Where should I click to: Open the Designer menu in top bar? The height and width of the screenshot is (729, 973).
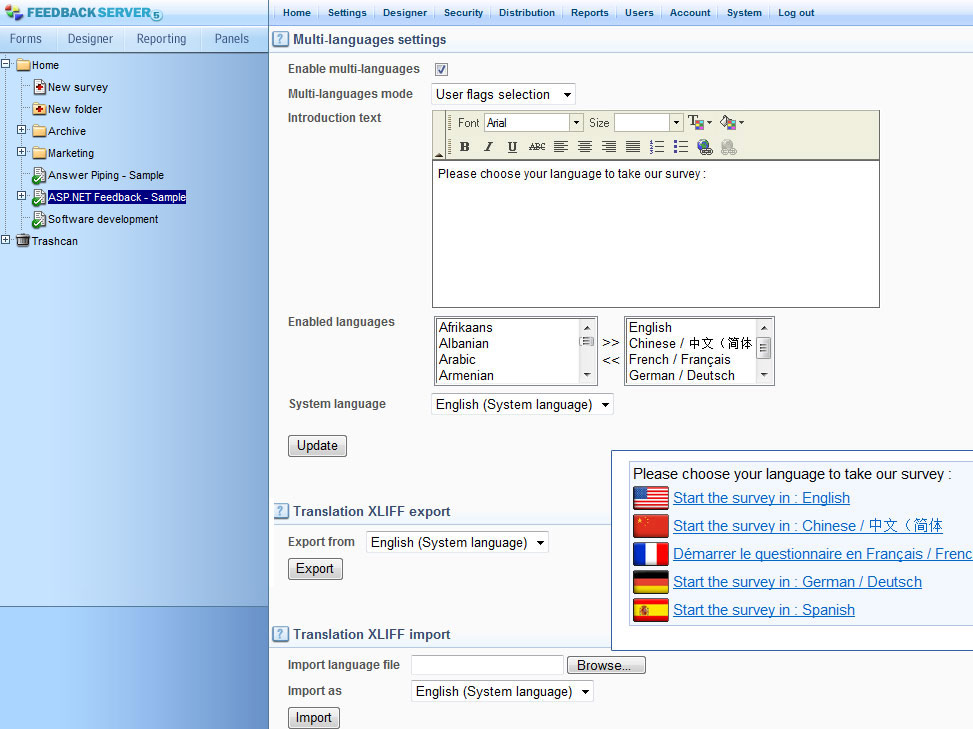[x=405, y=12]
